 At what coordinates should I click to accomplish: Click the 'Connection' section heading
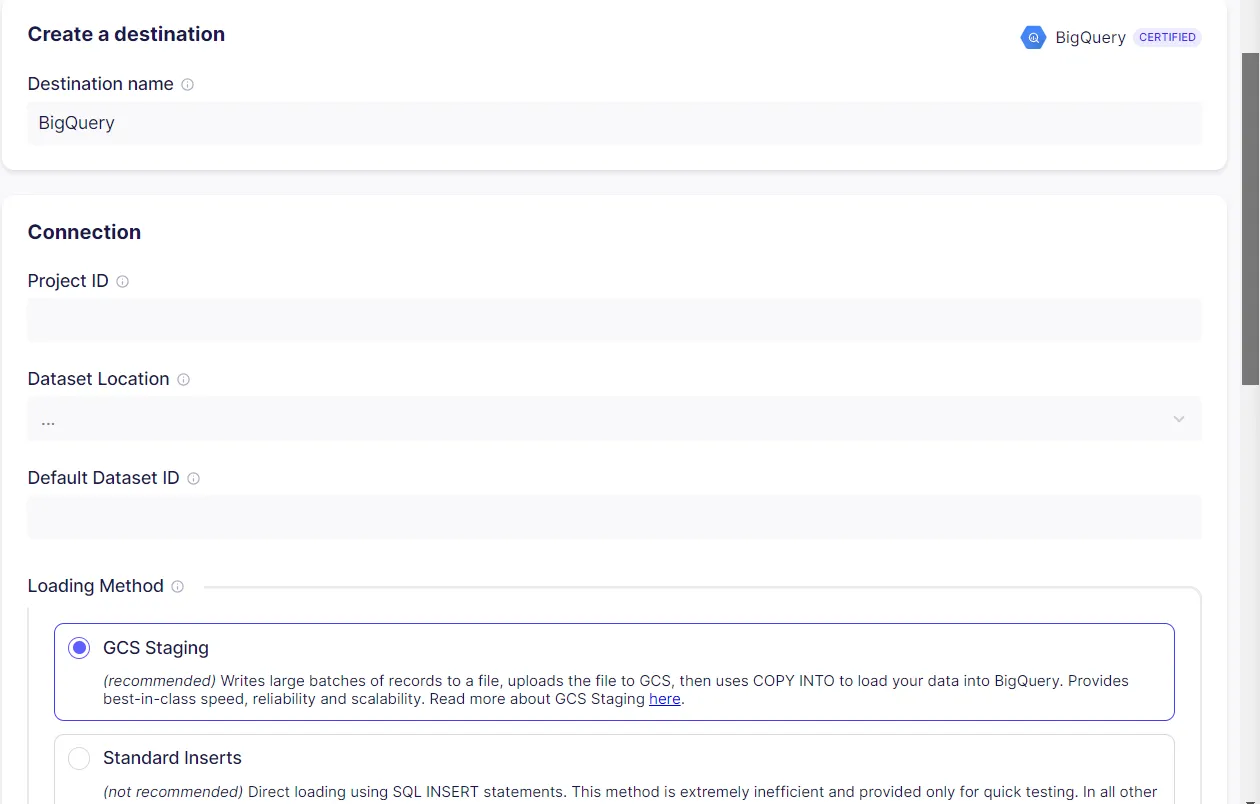point(84,232)
